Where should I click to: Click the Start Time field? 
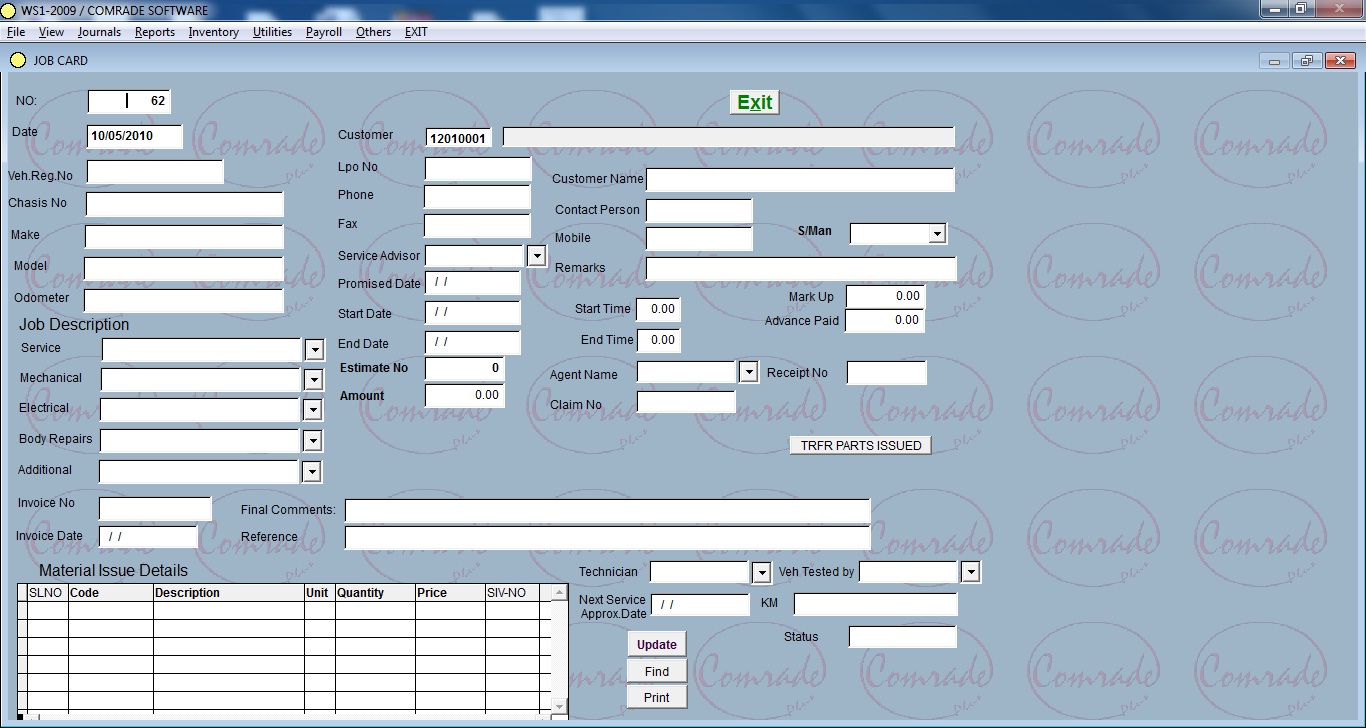click(658, 310)
